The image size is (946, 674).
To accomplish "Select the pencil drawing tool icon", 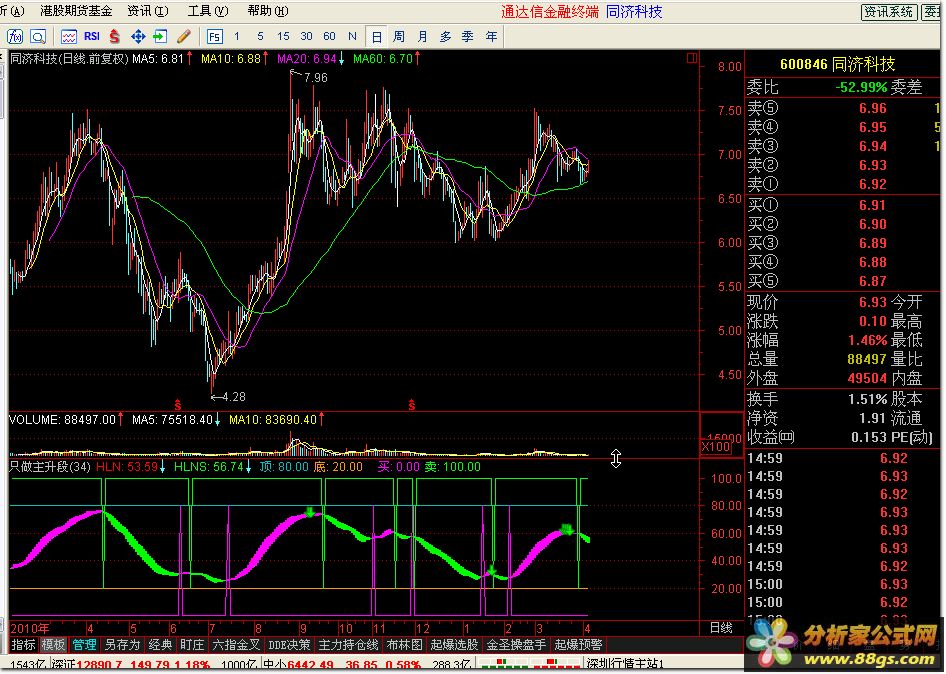I will pos(184,37).
